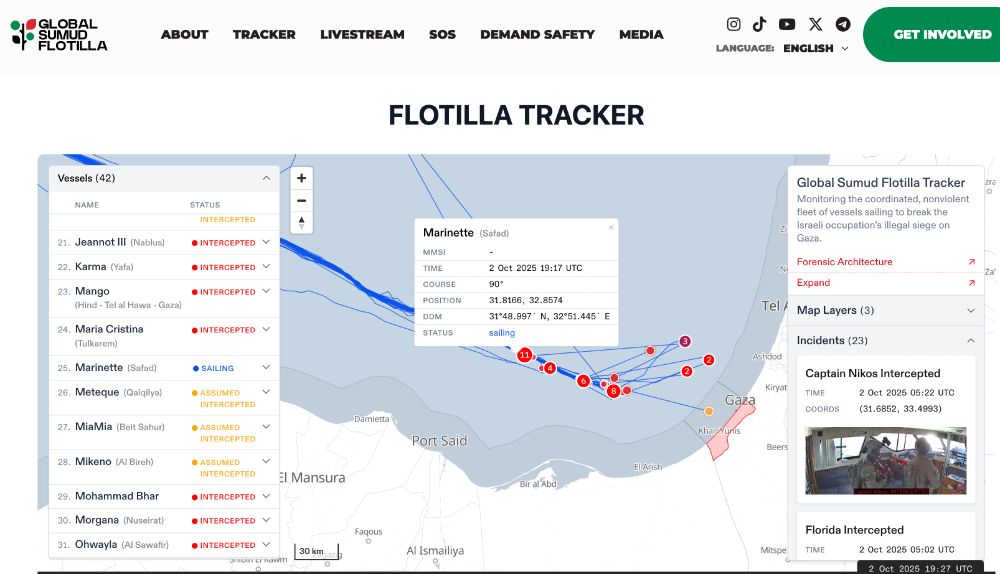1000x574 pixels.
Task: Open the TikTok social icon
Action: pos(759,24)
